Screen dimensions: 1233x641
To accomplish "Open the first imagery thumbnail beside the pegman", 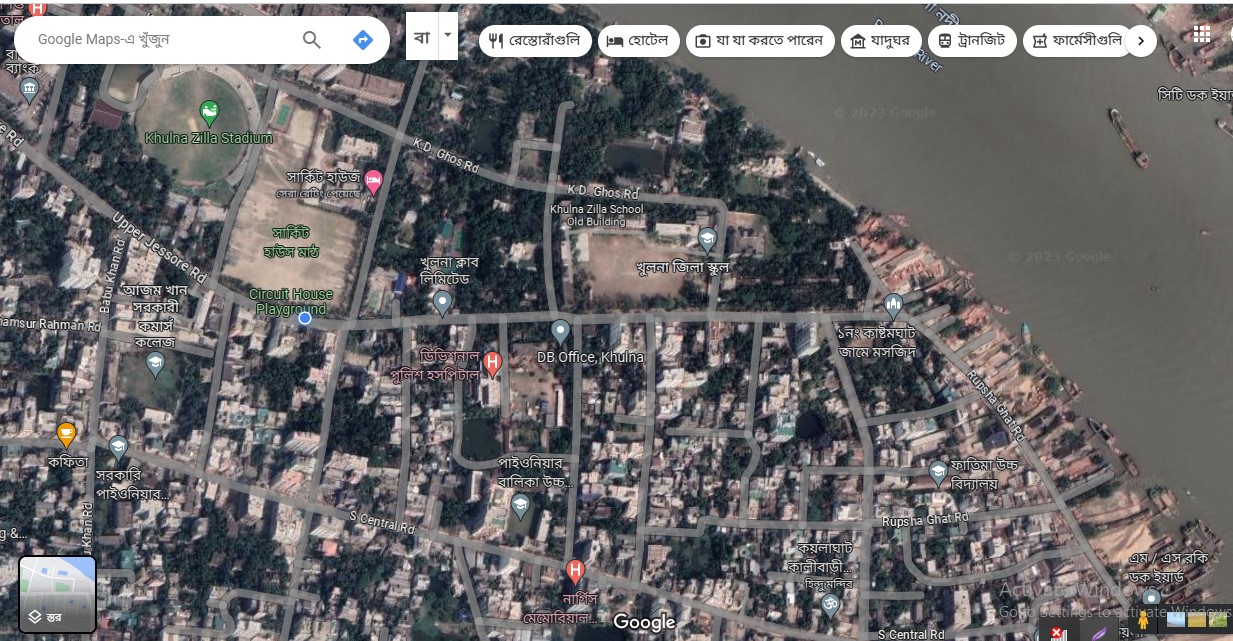I will coord(1175,619).
